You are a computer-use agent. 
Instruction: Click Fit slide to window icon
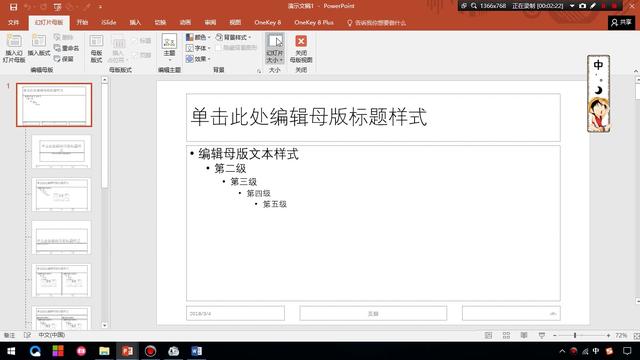point(636,336)
